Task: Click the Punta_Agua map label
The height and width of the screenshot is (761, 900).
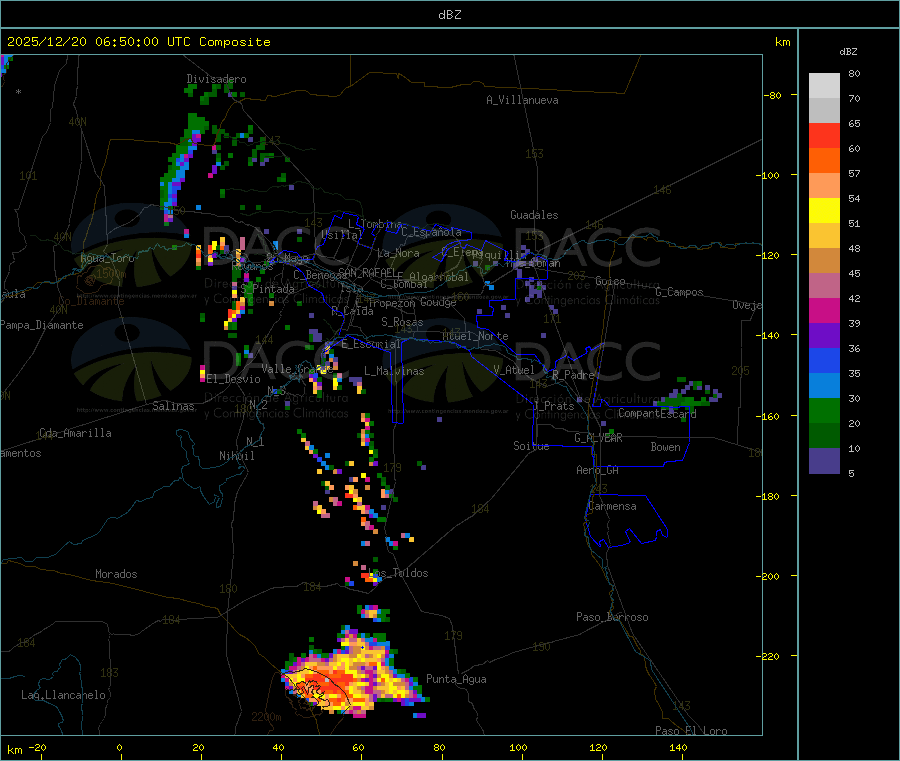Action: pyautogui.click(x=456, y=679)
